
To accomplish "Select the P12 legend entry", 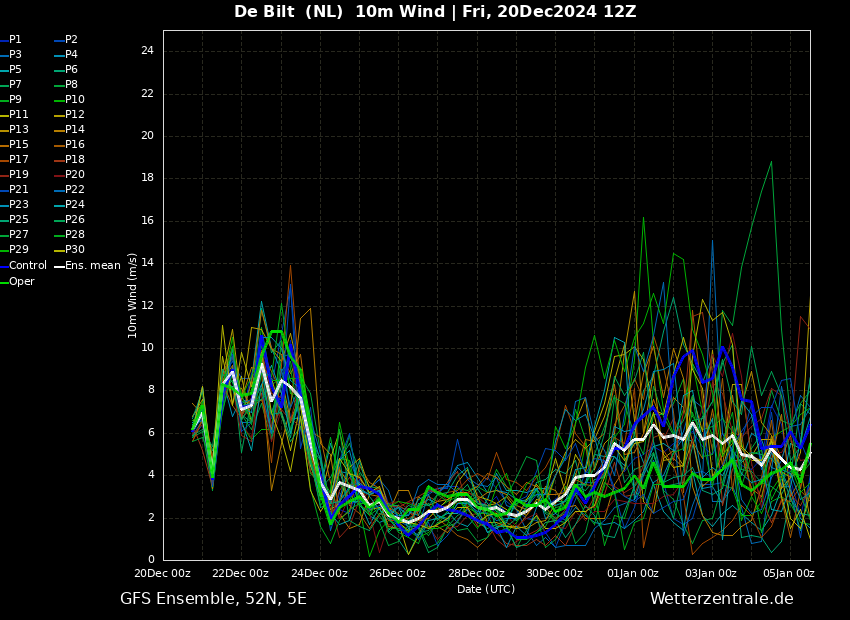I will point(75,114).
